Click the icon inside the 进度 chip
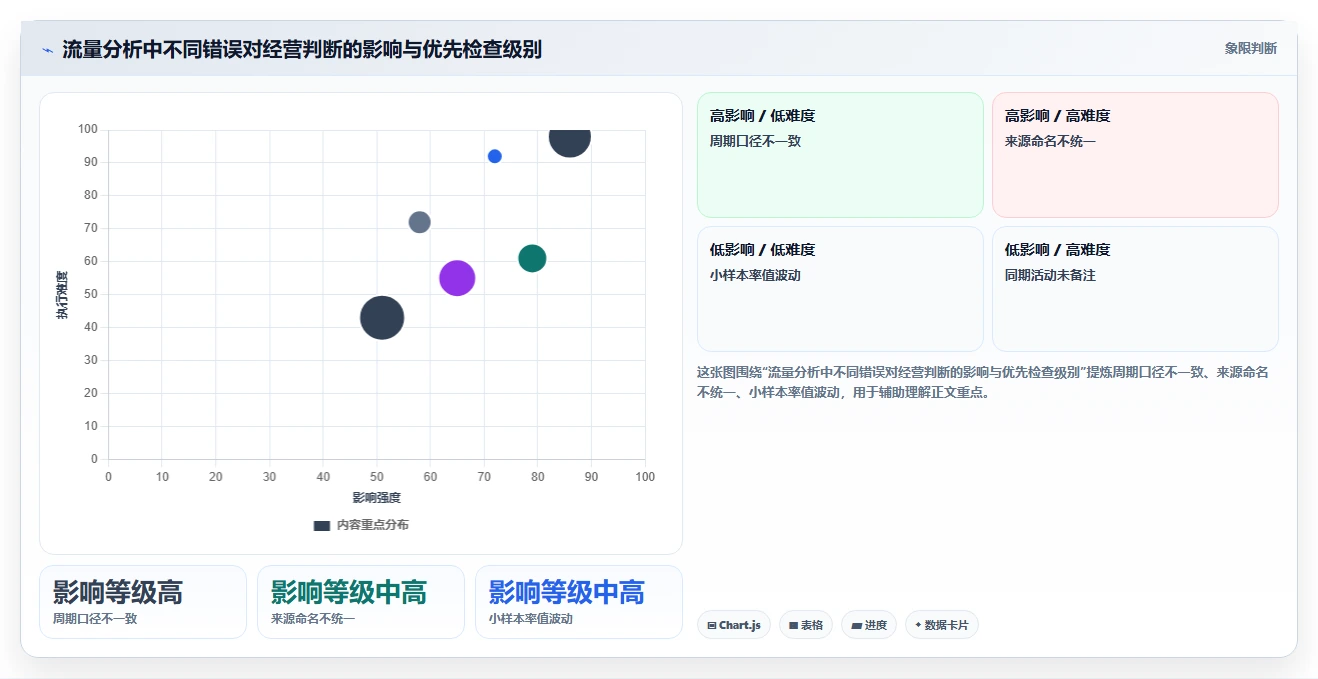1318x679 pixels. [856, 626]
